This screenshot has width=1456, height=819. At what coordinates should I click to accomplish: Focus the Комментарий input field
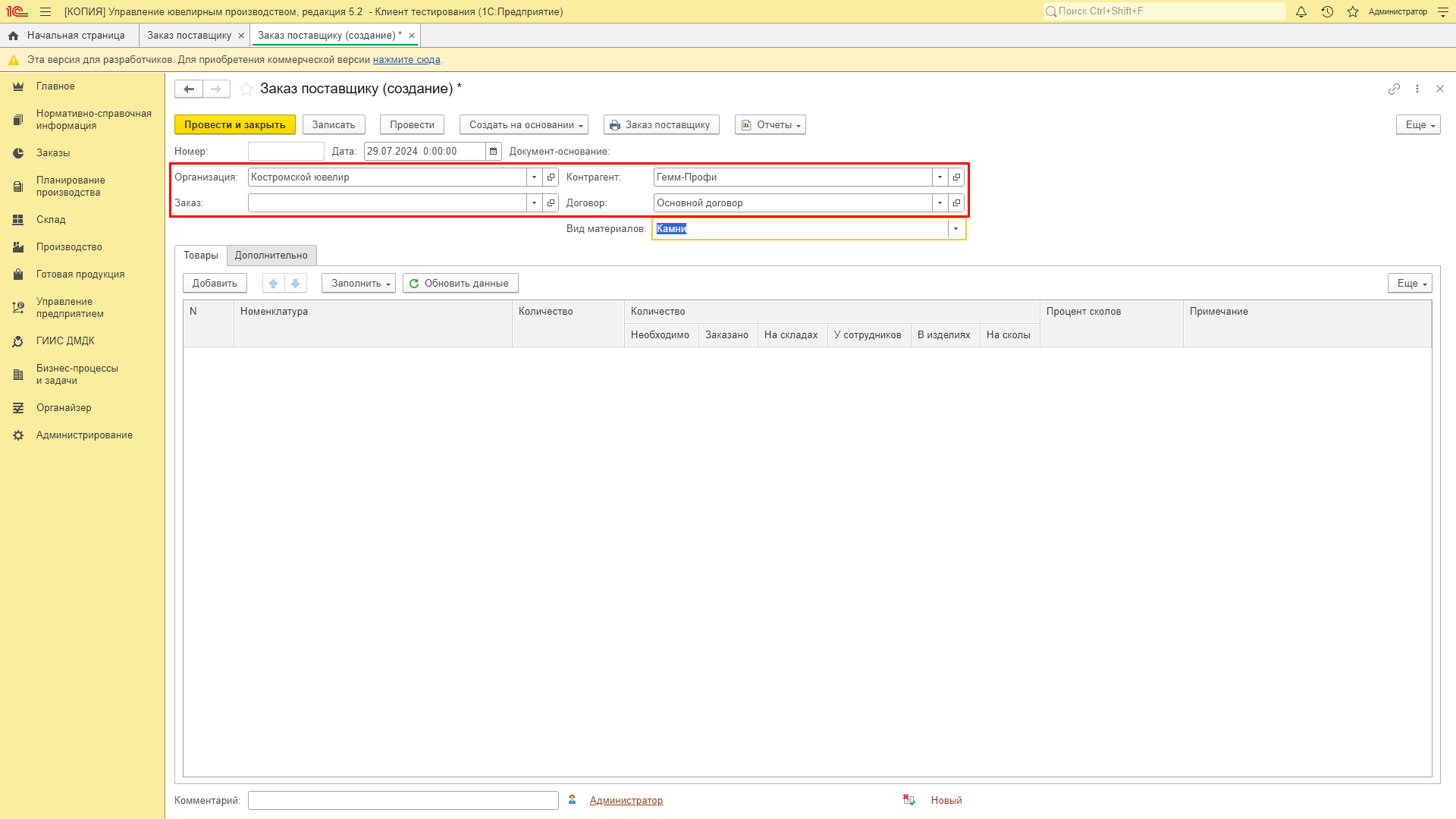tap(403, 800)
